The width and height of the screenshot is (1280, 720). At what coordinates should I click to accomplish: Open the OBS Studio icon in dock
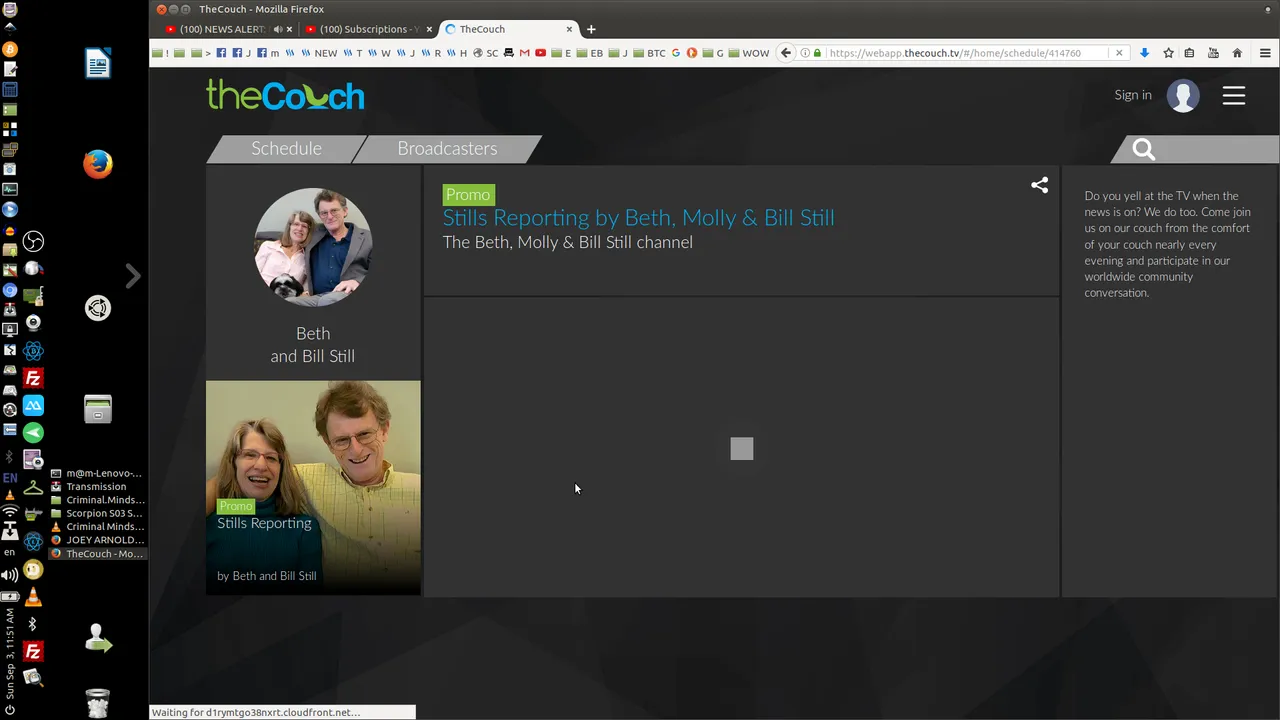tap(33, 242)
